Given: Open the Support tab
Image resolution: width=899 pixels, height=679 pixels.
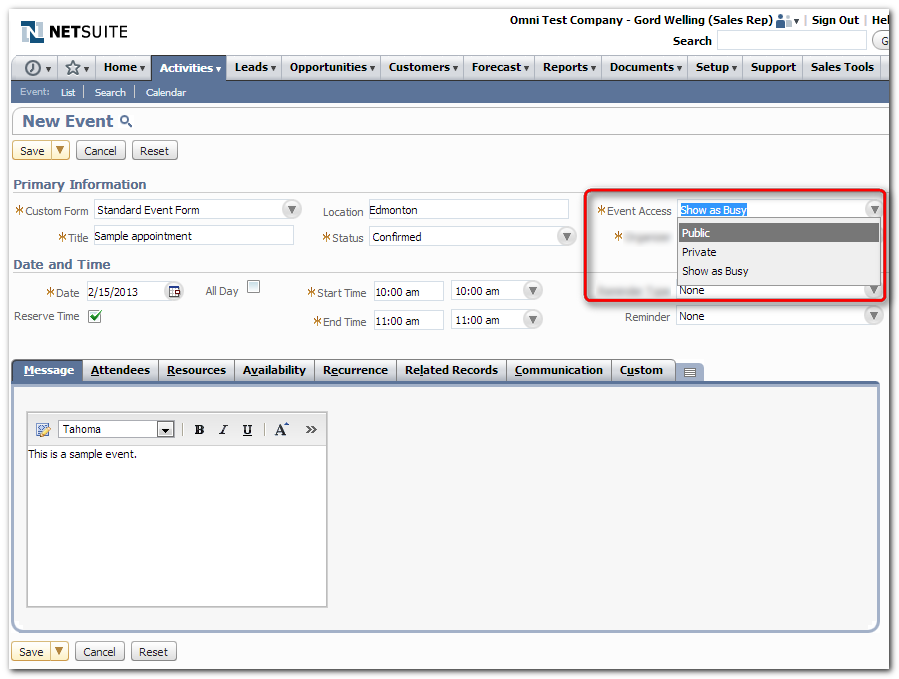Looking at the screenshot, I should coord(773,68).
